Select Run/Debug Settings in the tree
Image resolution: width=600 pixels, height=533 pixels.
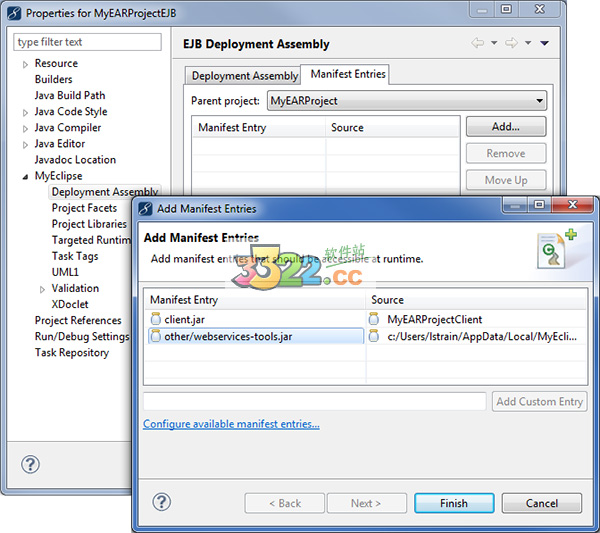tap(82, 336)
